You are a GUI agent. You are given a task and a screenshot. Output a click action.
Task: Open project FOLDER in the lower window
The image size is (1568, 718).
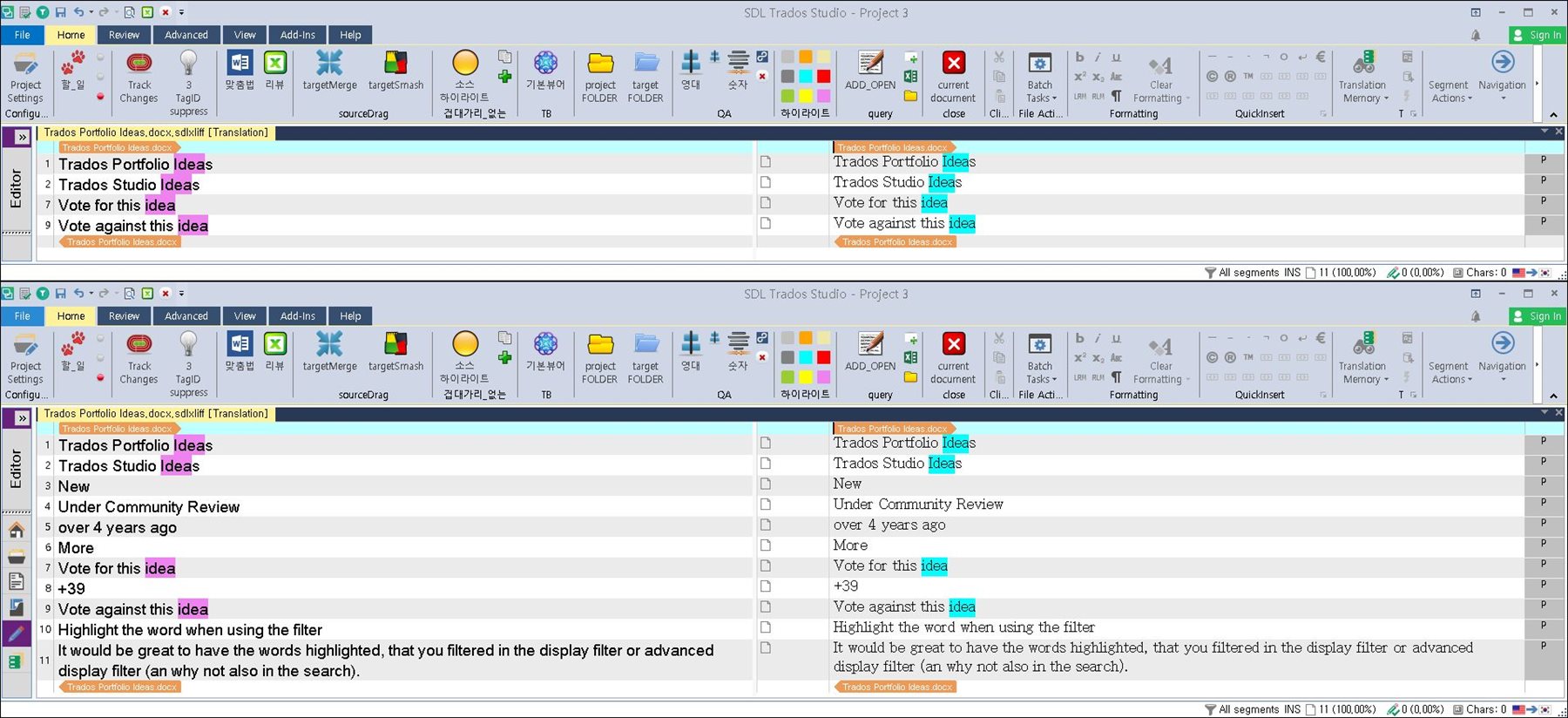[600, 358]
